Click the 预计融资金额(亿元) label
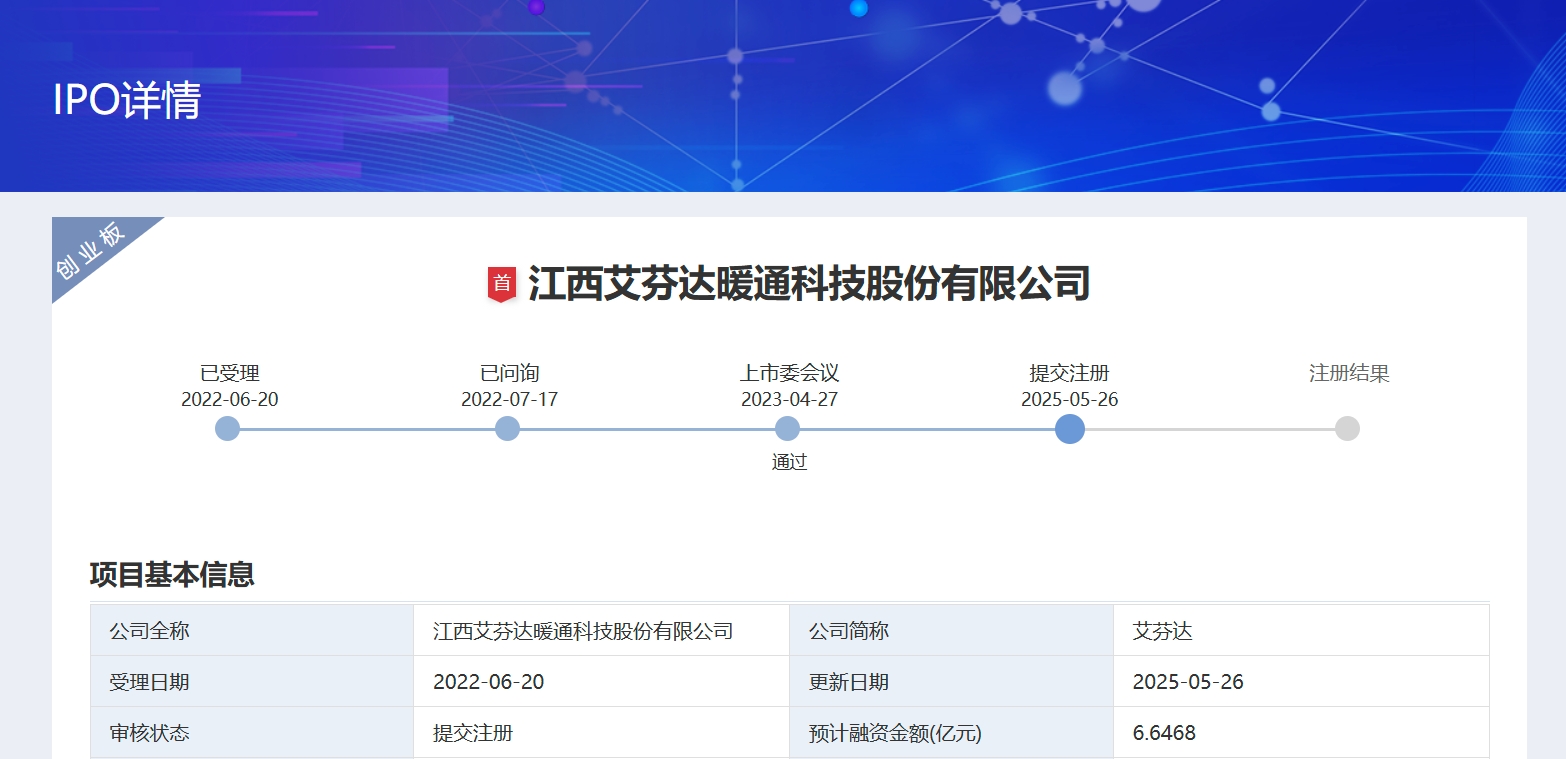 tap(951, 733)
